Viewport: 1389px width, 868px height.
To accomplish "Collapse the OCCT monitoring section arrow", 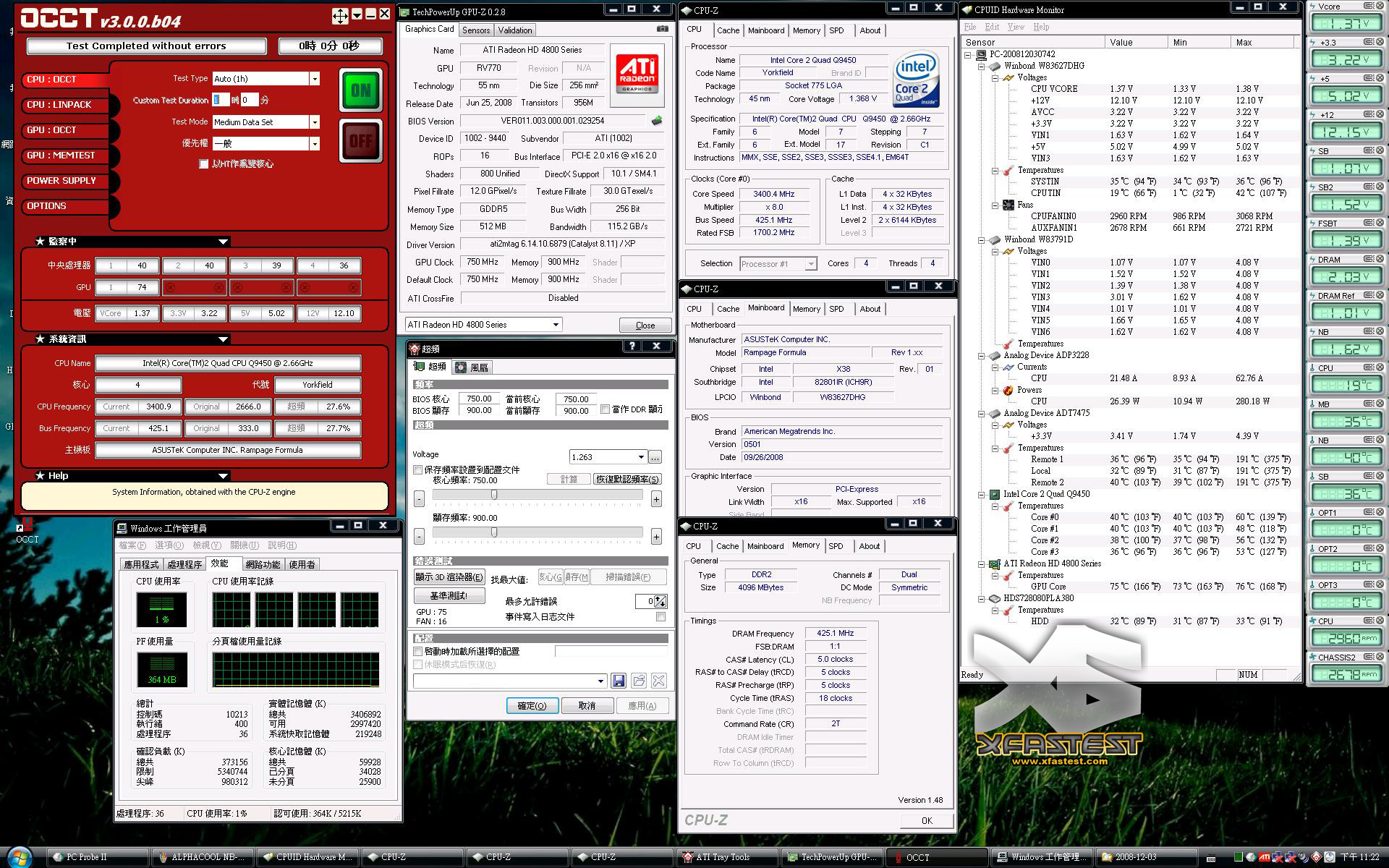I will pos(223,242).
